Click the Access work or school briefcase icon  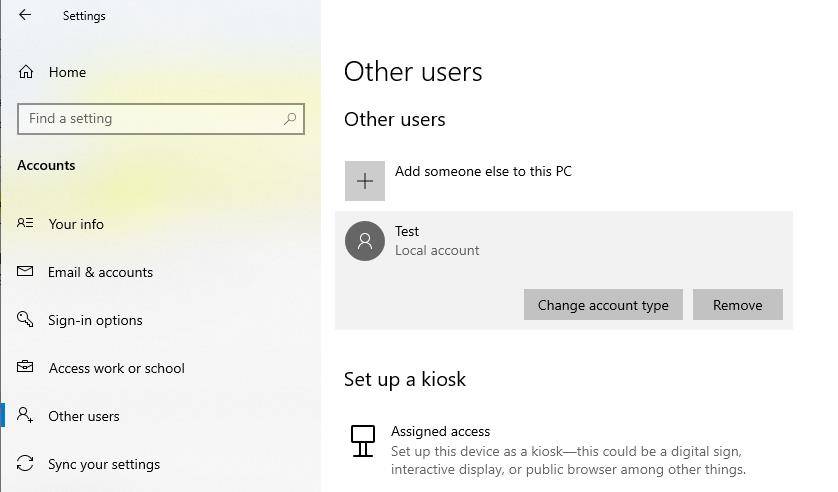tap(26, 368)
